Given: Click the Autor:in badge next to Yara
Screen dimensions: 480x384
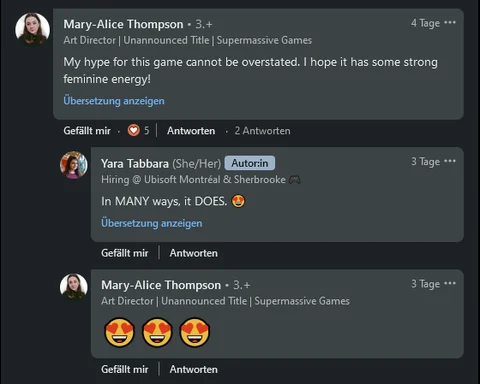Looking at the screenshot, I should pyautogui.click(x=250, y=163).
